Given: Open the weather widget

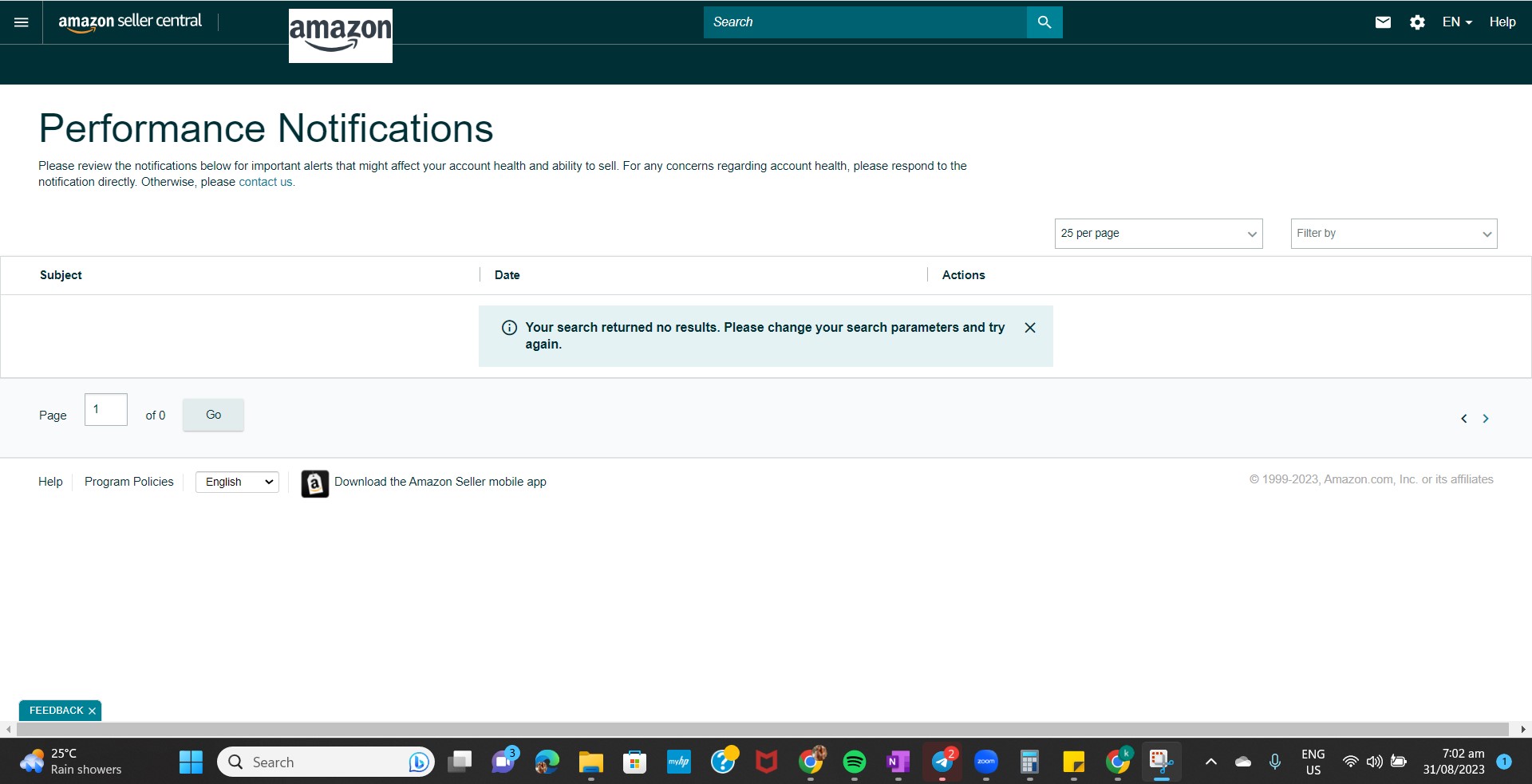Looking at the screenshot, I should pos(72,762).
